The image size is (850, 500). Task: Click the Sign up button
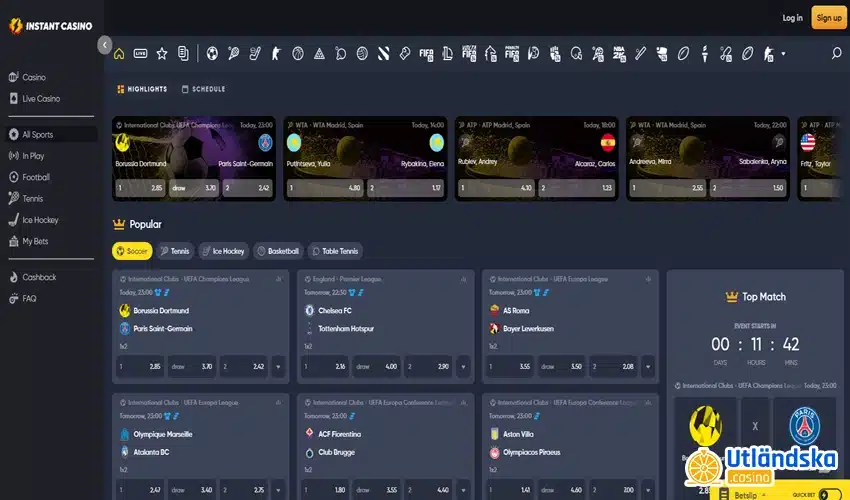(x=829, y=18)
